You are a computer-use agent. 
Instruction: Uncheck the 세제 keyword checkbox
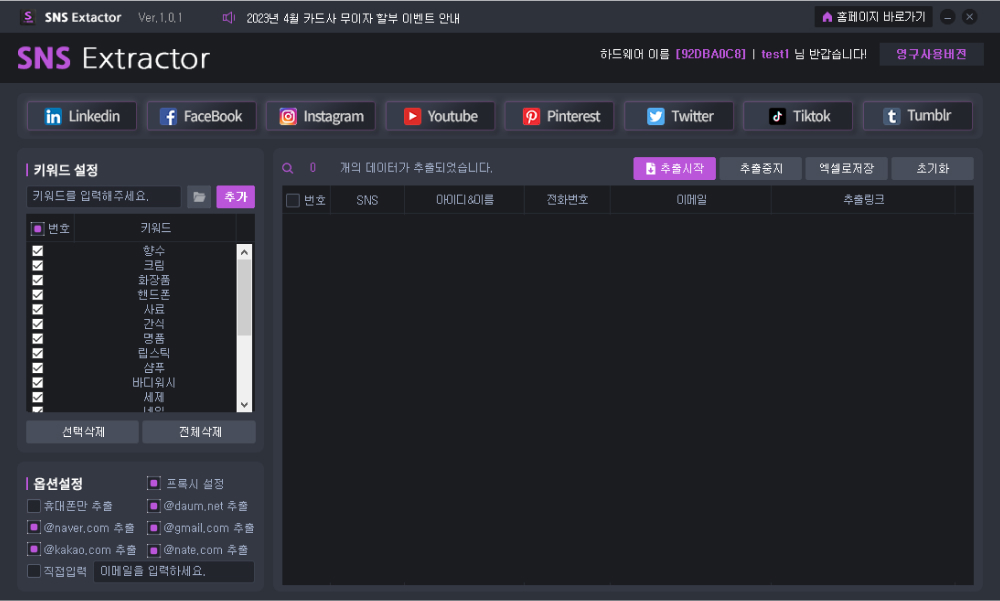(38, 397)
